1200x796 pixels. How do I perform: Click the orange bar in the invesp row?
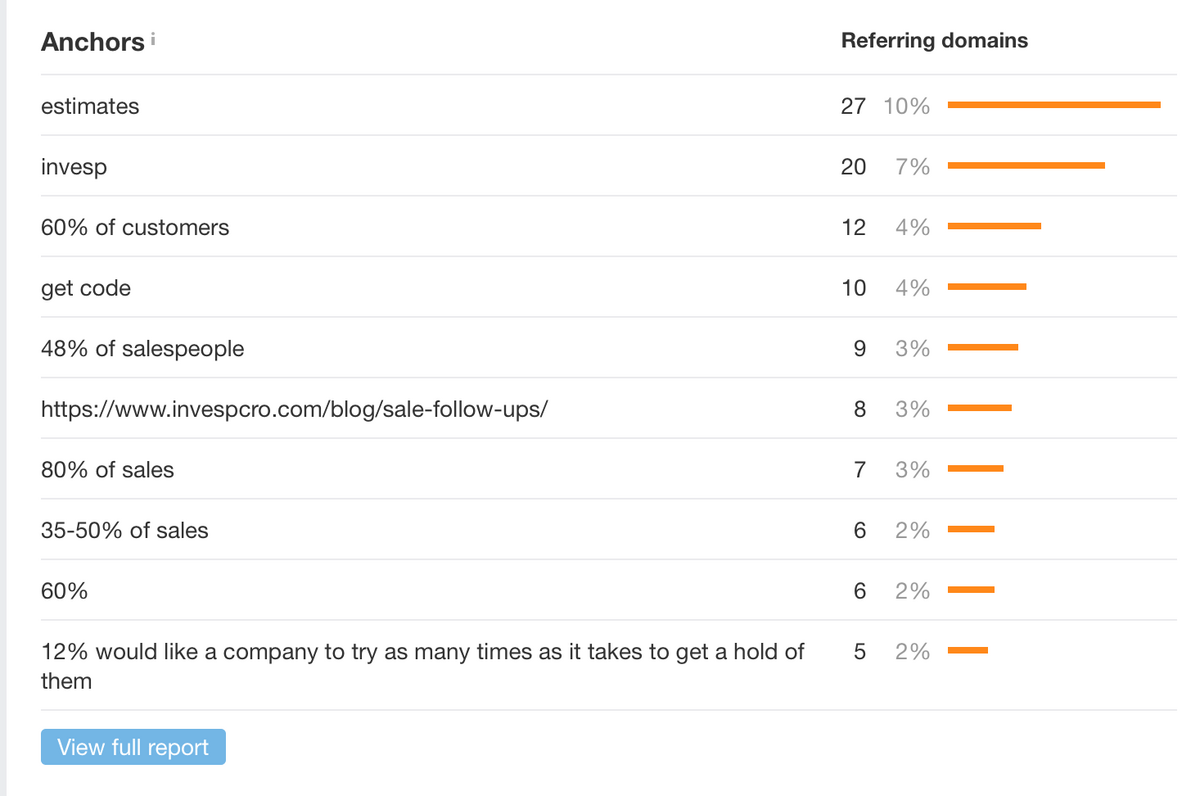(x=1026, y=166)
